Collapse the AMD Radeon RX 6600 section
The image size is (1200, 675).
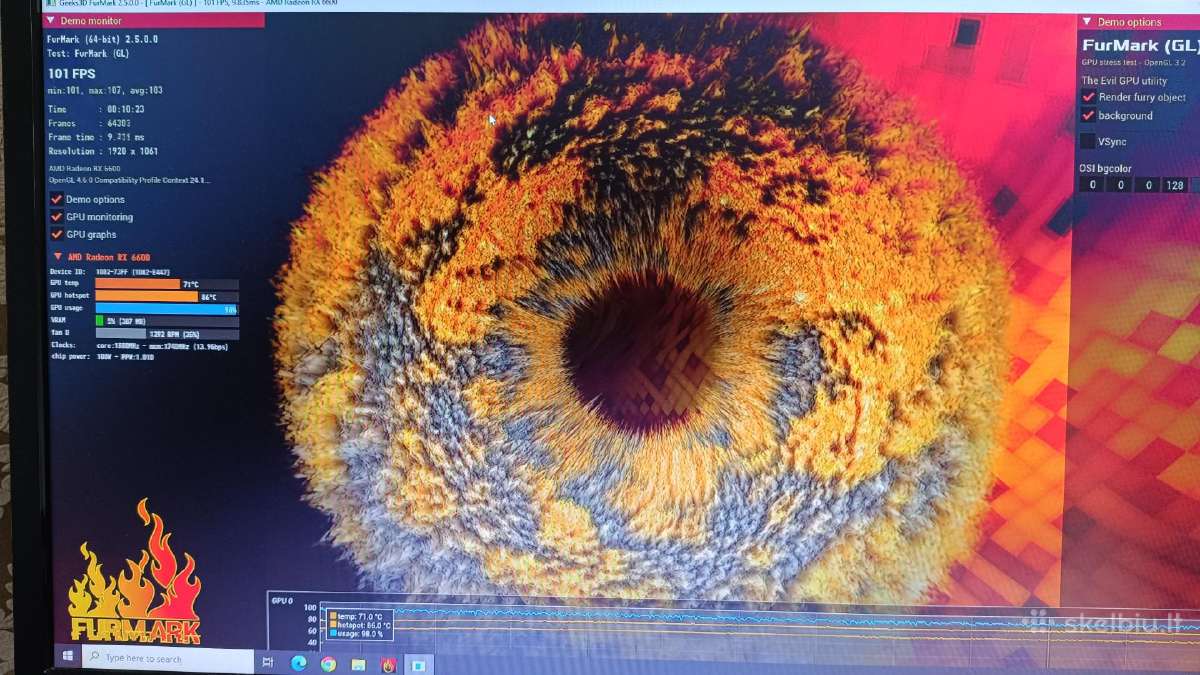[58, 257]
